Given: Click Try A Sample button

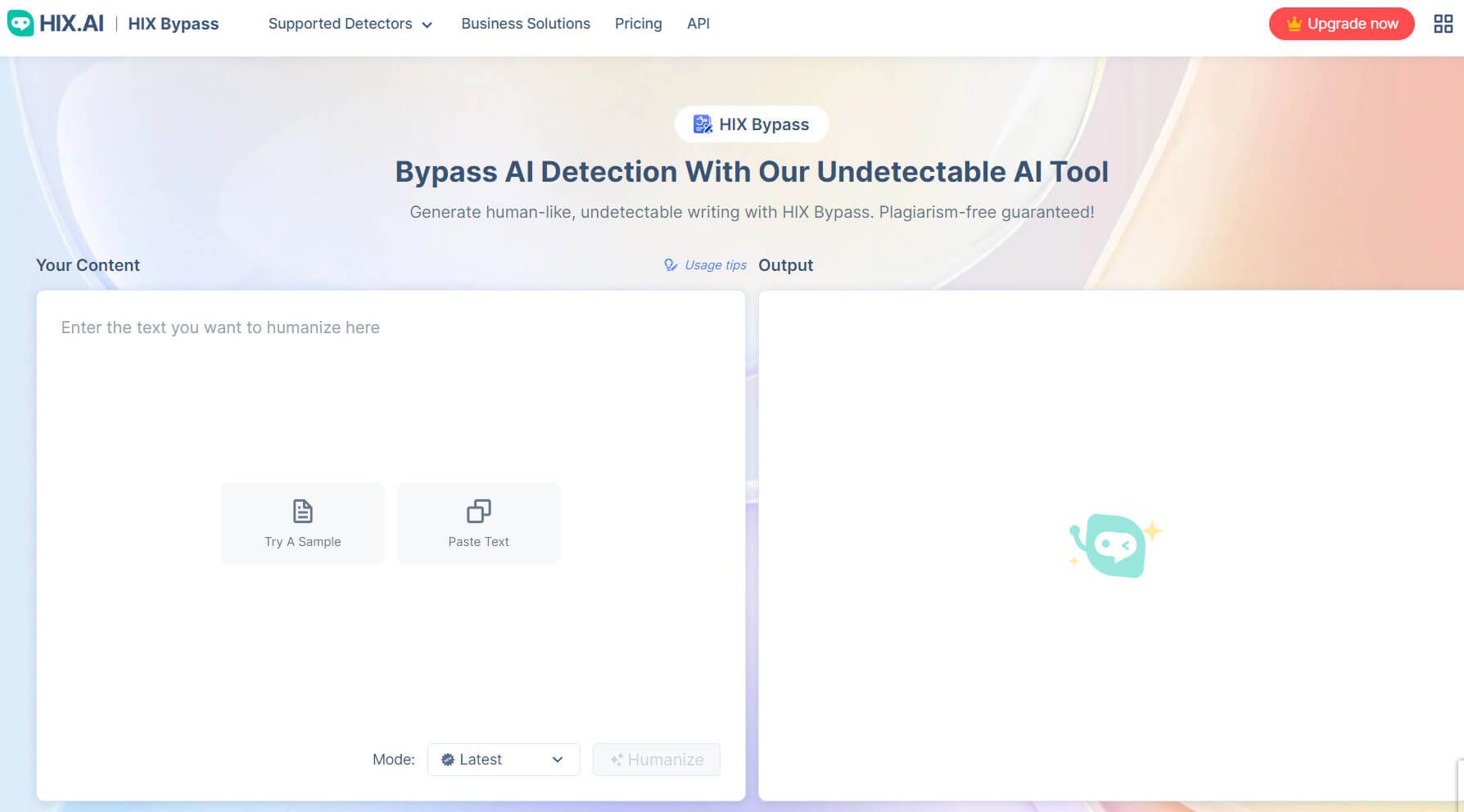Looking at the screenshot, I should (303, 523).
